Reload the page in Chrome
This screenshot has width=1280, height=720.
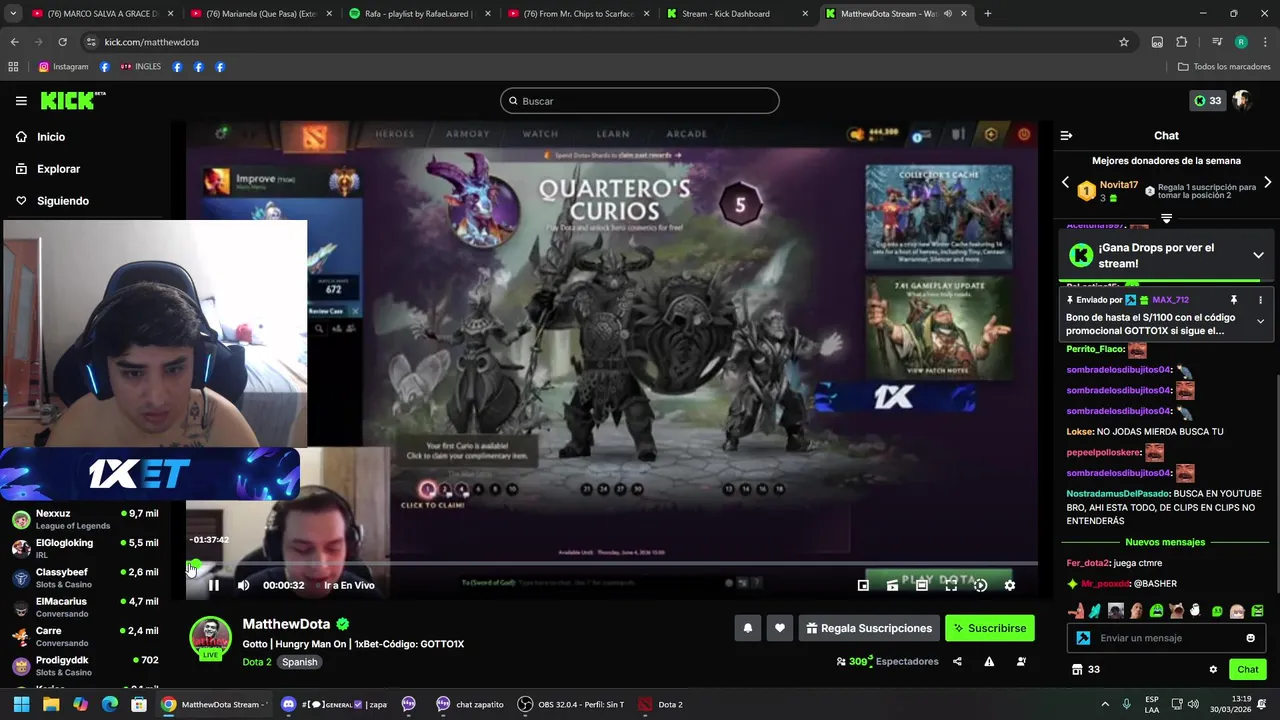[x=62, y=42]
